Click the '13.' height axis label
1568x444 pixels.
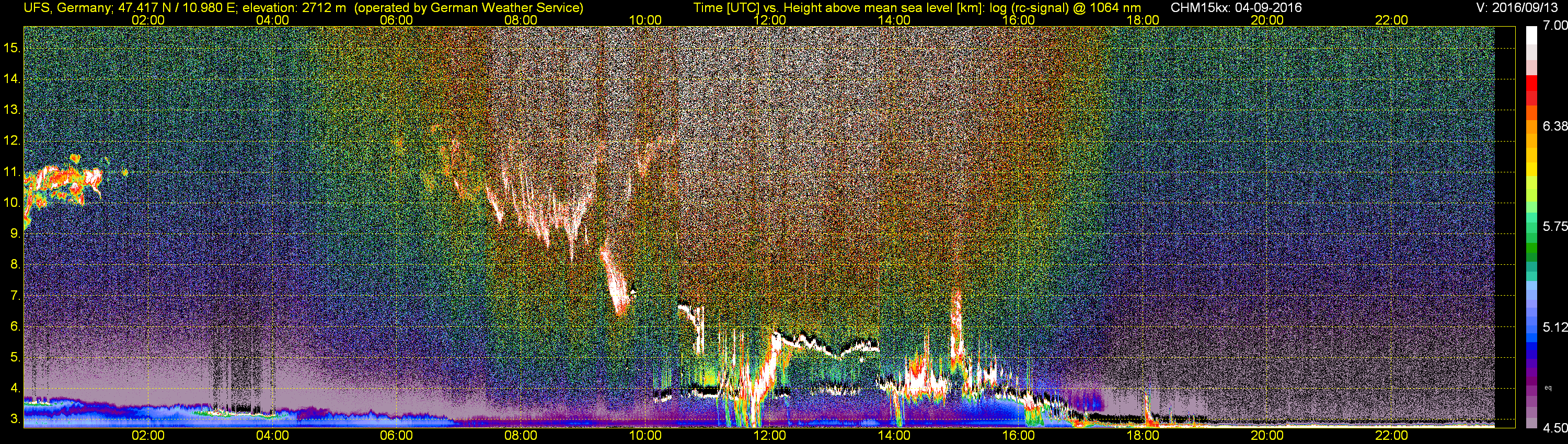(x=12, y=110)
